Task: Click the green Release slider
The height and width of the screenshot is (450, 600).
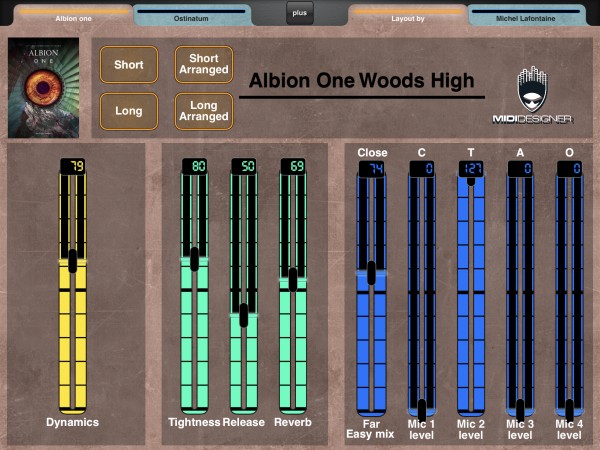Action: 244,292
